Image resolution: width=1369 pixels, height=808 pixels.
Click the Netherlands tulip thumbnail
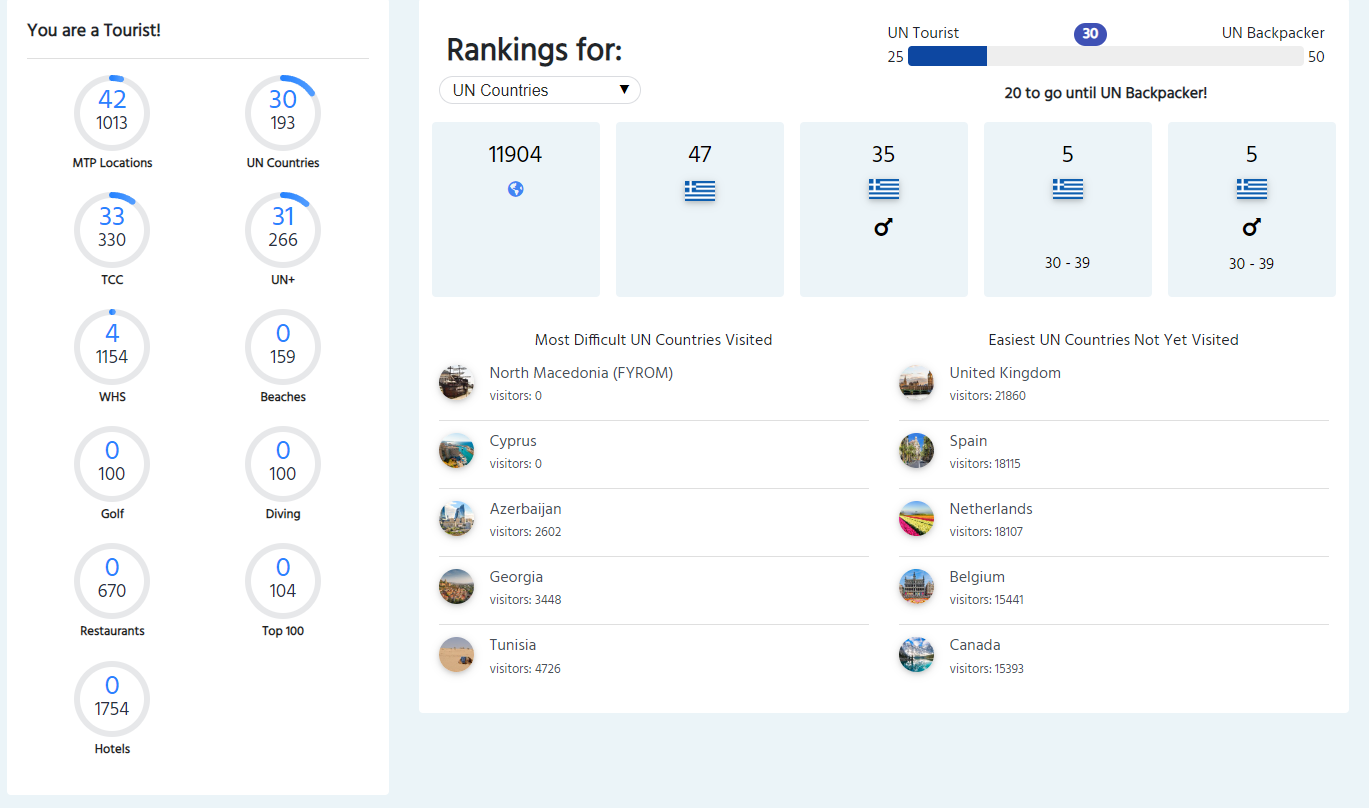pos(916,519)
